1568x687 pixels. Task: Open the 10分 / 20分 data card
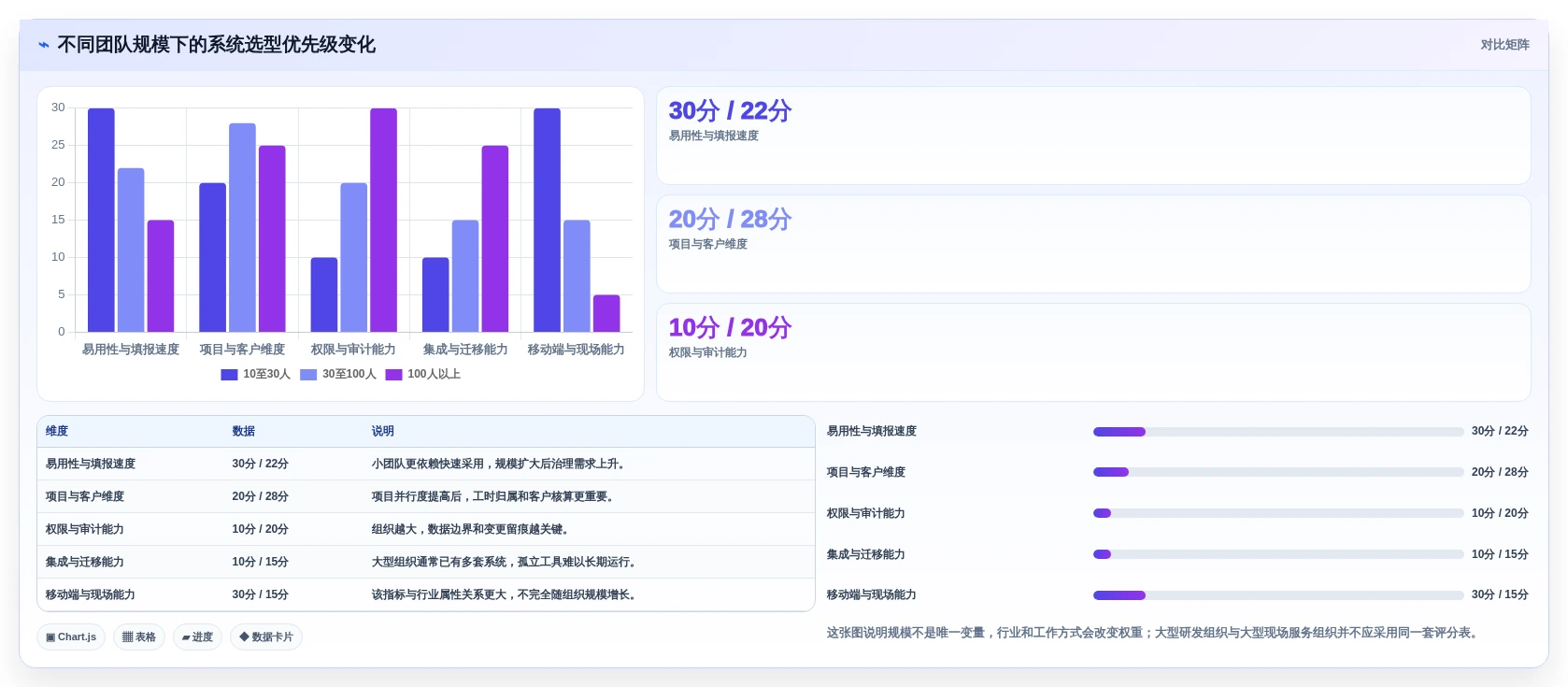[x=1093, y=352]
